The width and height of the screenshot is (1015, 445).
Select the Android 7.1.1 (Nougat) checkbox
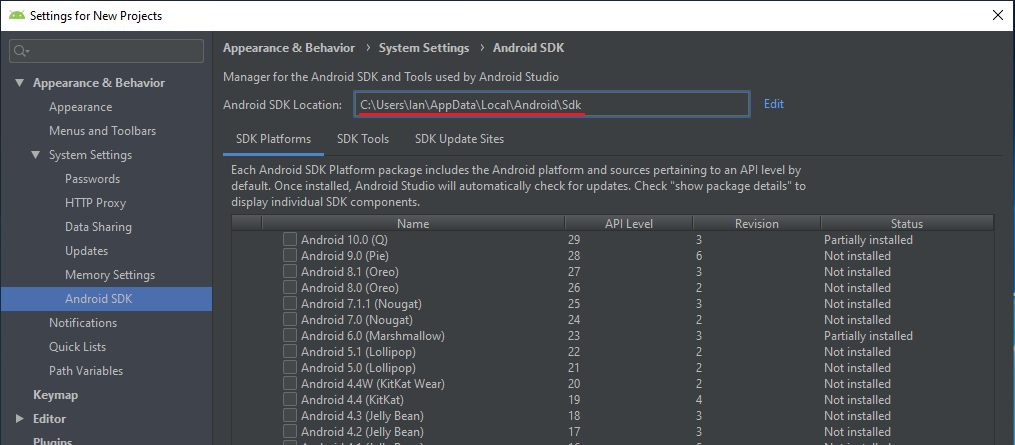(290, 304)
